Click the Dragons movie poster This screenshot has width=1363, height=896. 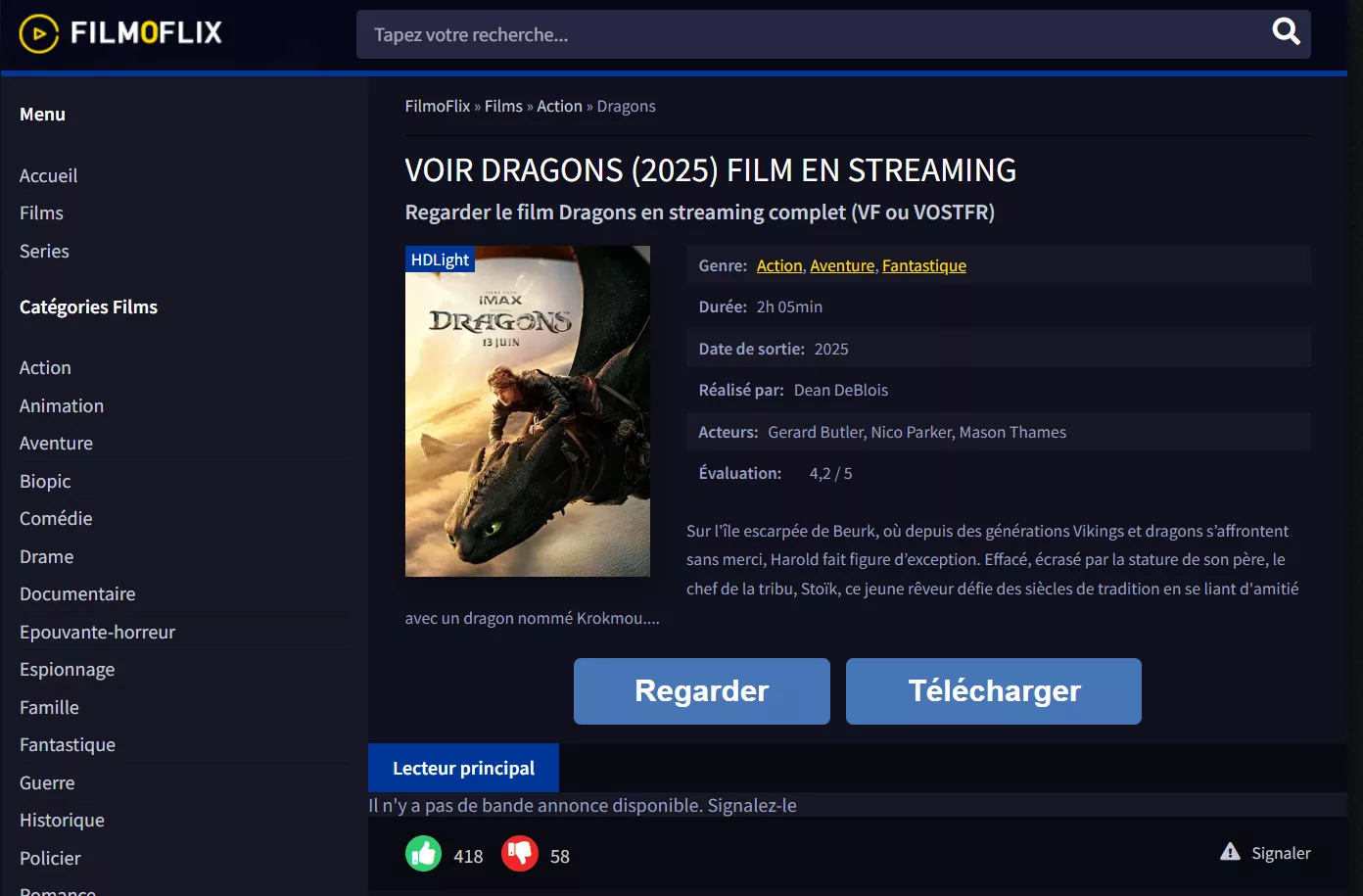pyautogui.click(x=527, y=411)
